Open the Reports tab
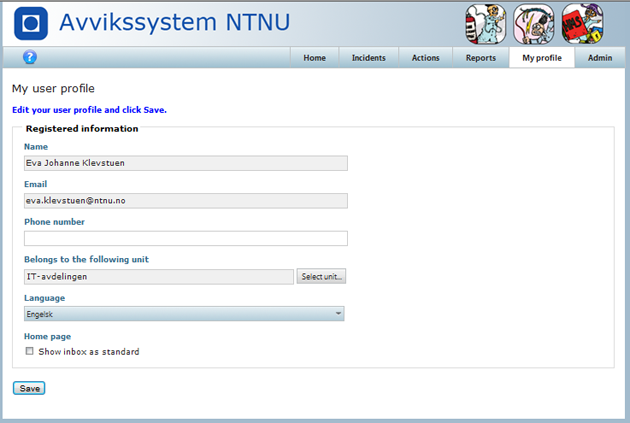630x423 pixels. [481, 58]
